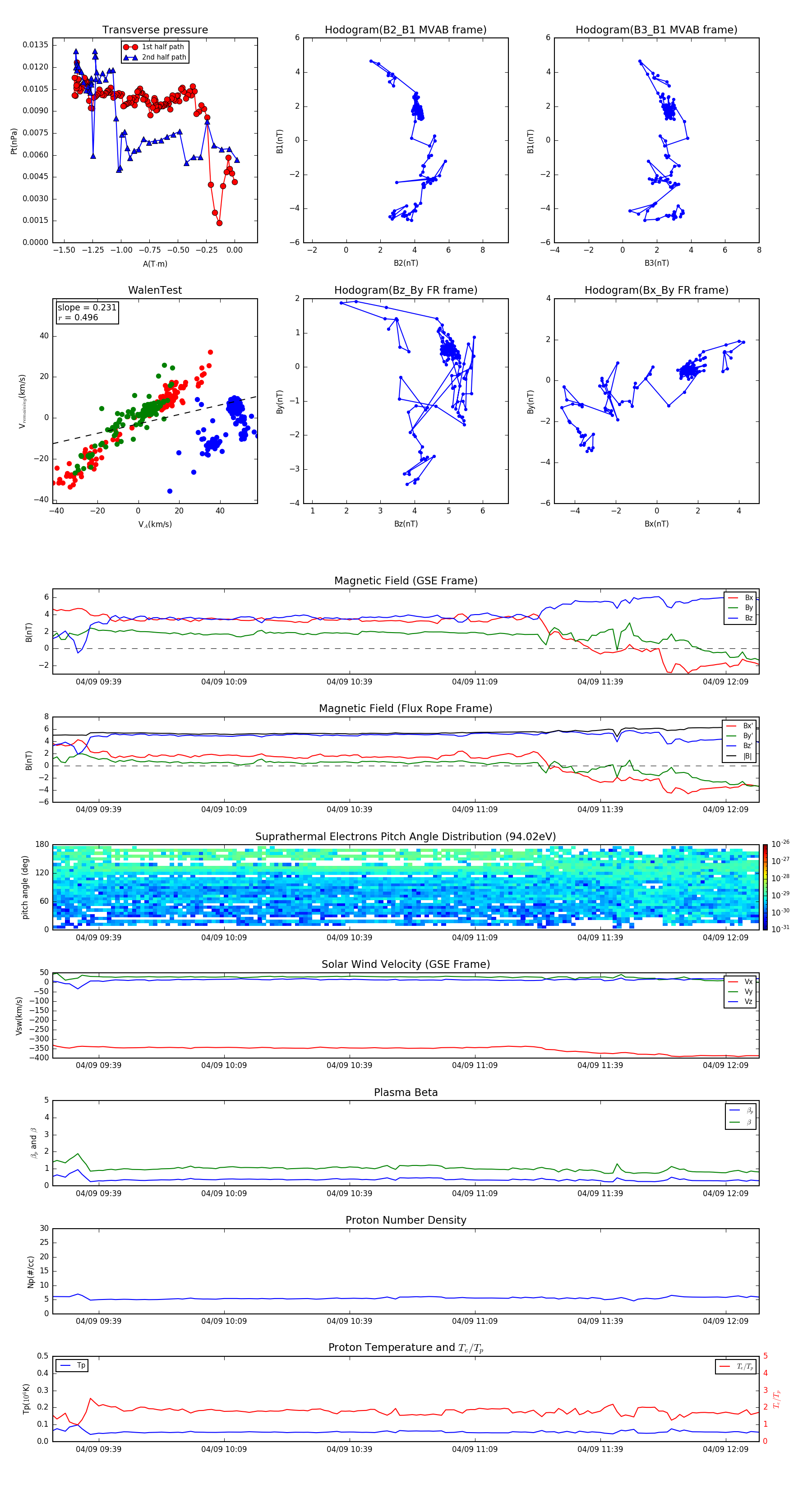Image resolution: width=812 pixels, height=1489 pixels.
Task: Click the red 'Te/Tp' right axis label
Action: coord(776,1399)
